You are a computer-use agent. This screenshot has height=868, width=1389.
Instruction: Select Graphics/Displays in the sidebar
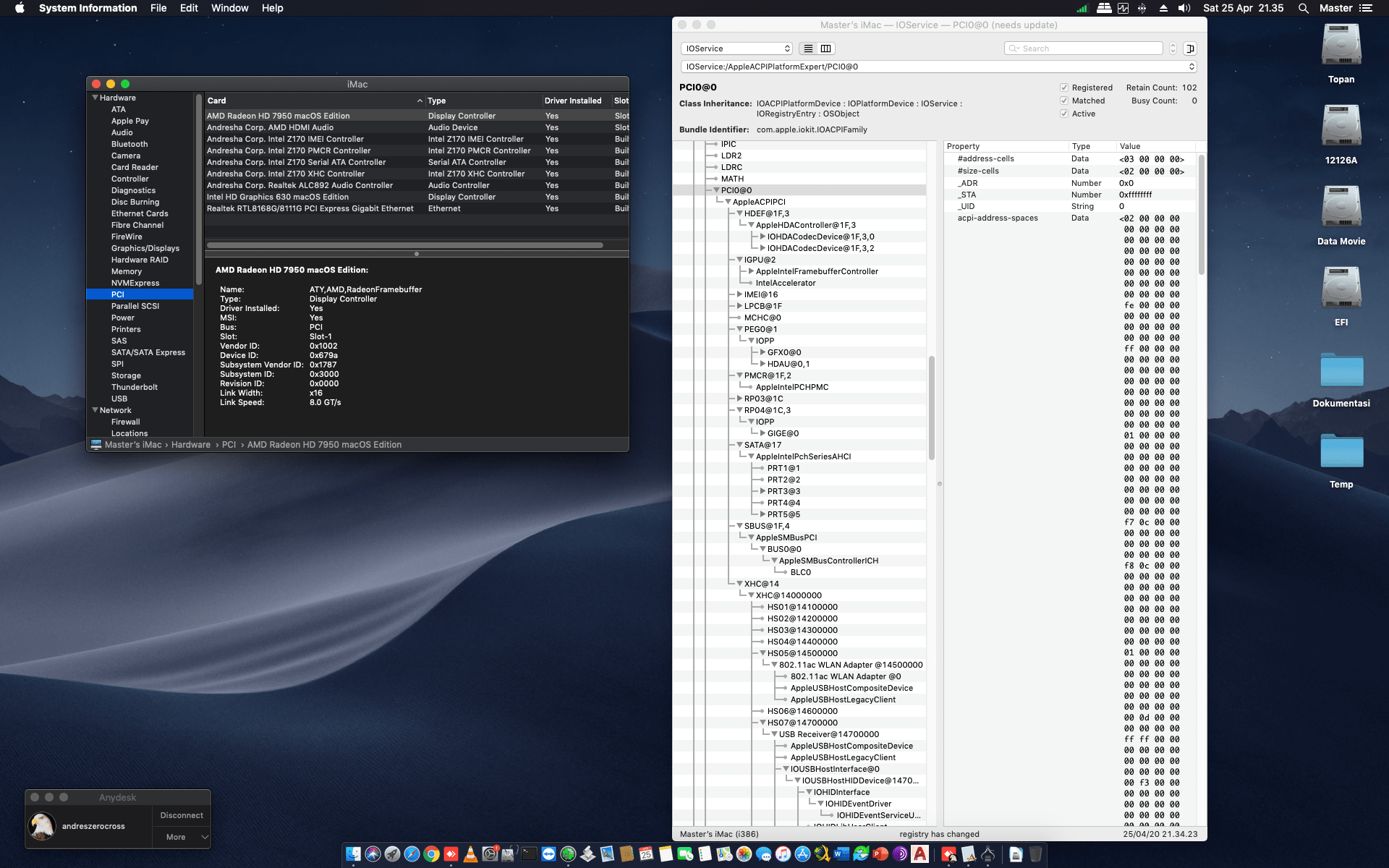coord(145,248)
